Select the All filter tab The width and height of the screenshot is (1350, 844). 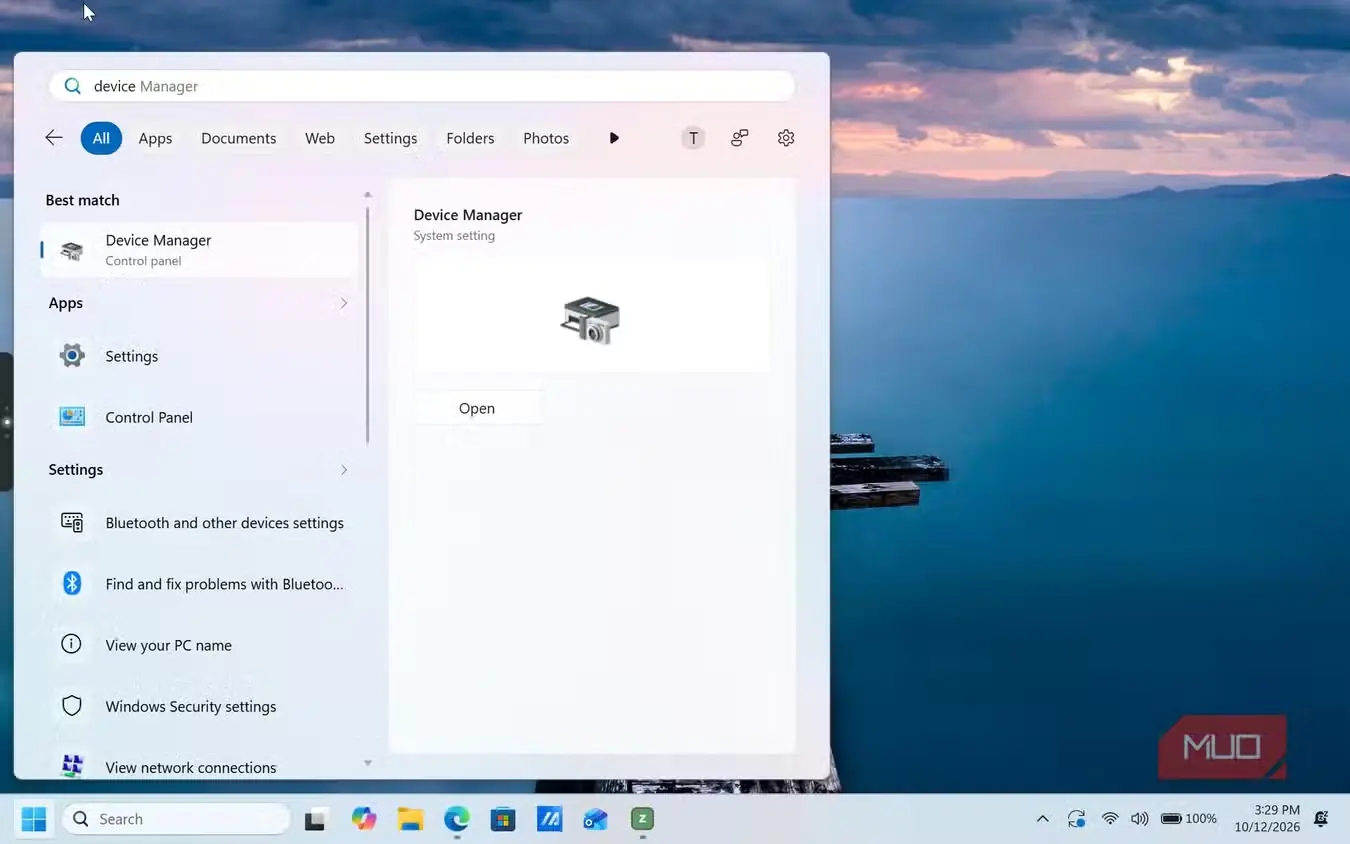tap(101, 138)
